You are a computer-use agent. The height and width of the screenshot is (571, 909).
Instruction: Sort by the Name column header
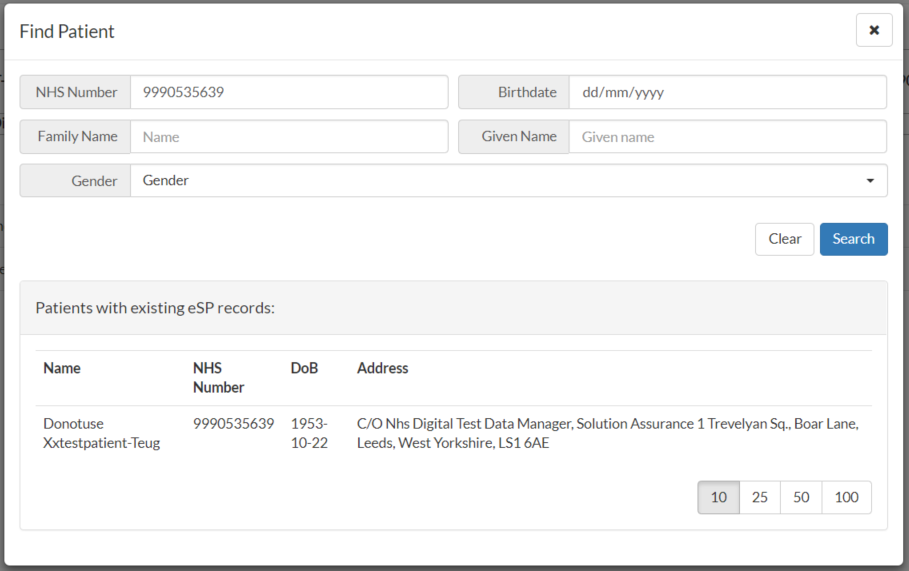pos(62,368)
